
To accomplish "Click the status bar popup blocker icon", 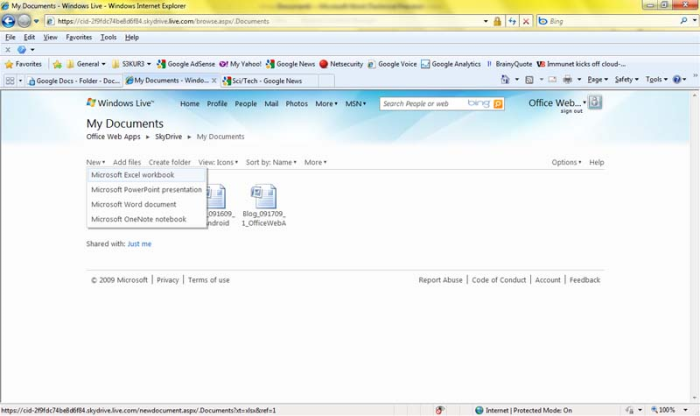I will (x=439, y=410).
